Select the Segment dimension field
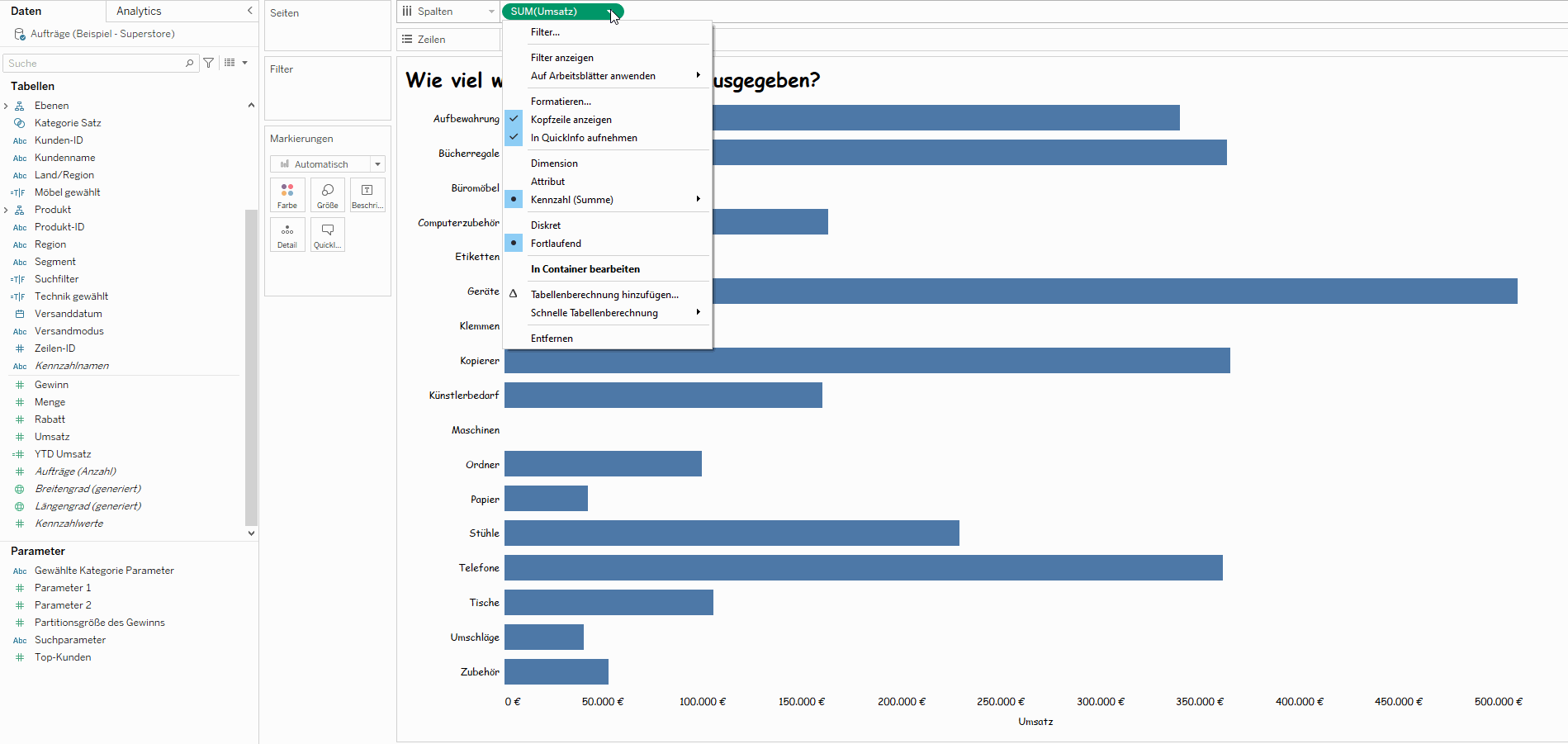Image resolution: width=1568 pixels, height=744 pixels. [55, 262]
